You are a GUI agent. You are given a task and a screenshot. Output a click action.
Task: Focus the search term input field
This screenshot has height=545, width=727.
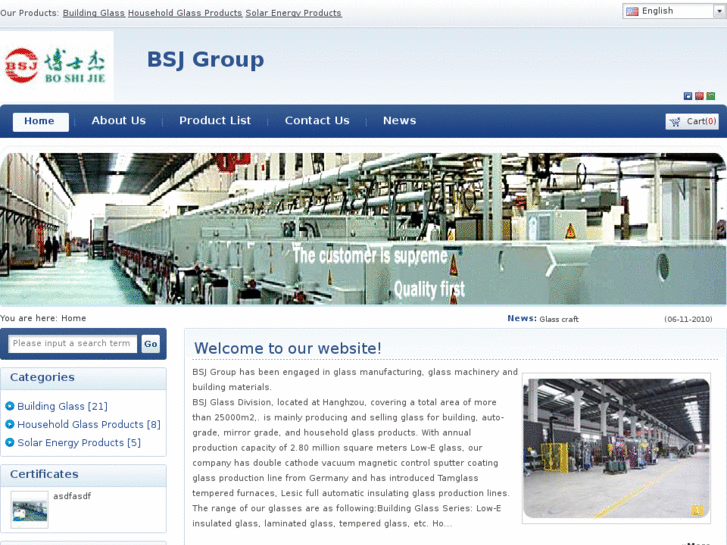73,344
